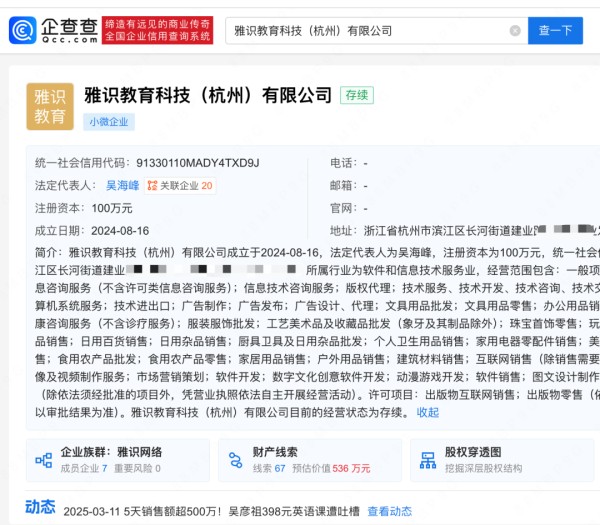The height and width of the screenshot is (525, 600).
Task: Click the news headline about 吴彦祖398元英语课
Action: 212,511
